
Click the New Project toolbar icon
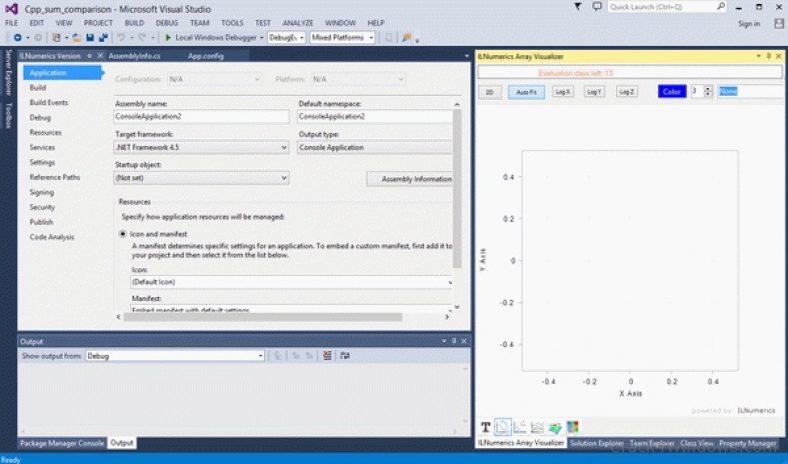[56, 38]
